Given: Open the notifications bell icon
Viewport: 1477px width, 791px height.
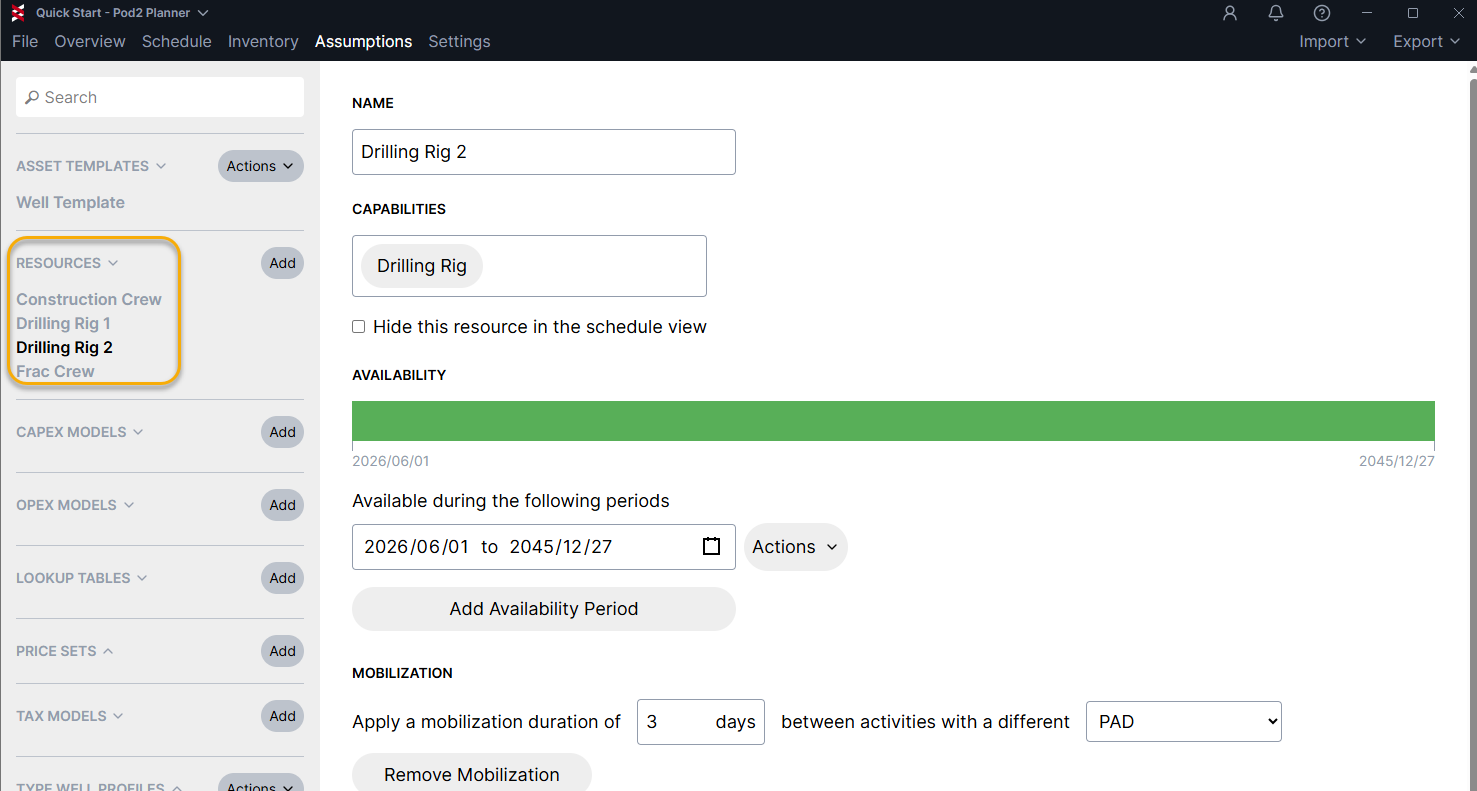Looking at the screenshot, I should tap(1276, 13).
